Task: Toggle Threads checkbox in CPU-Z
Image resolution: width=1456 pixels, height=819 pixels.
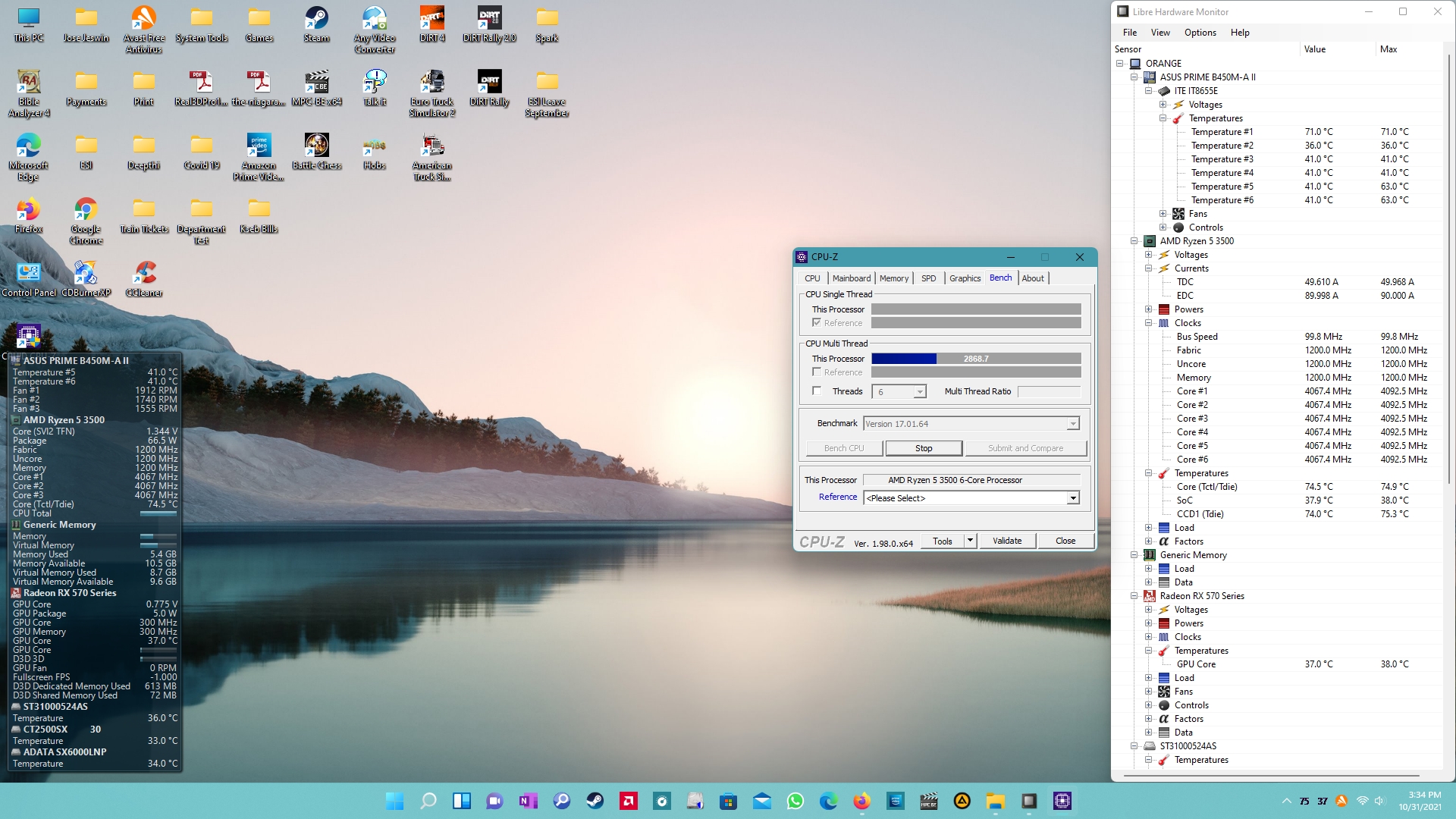Action: (817, 391)
